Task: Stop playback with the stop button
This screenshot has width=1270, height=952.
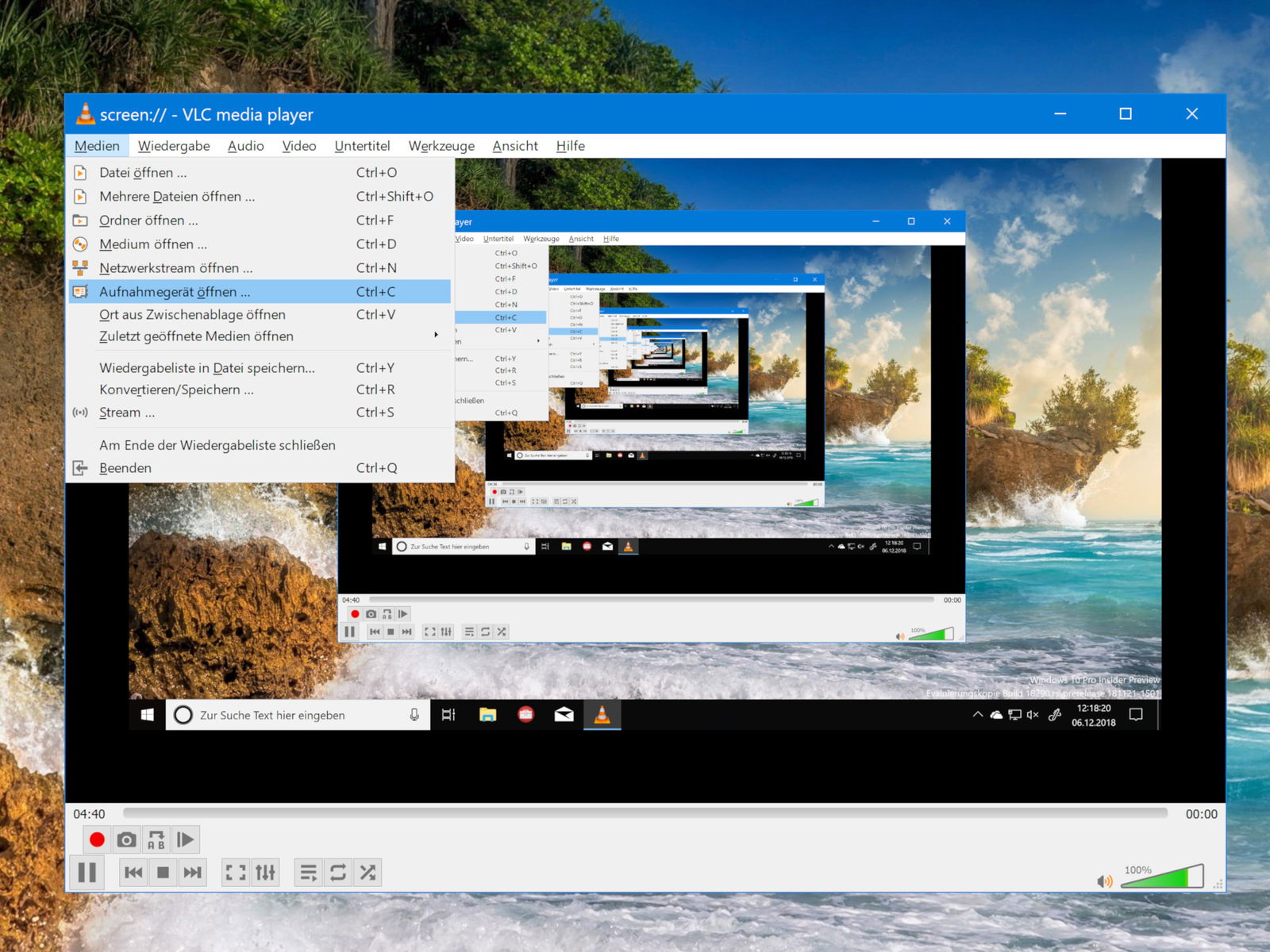Action: (x=163, y=873)
